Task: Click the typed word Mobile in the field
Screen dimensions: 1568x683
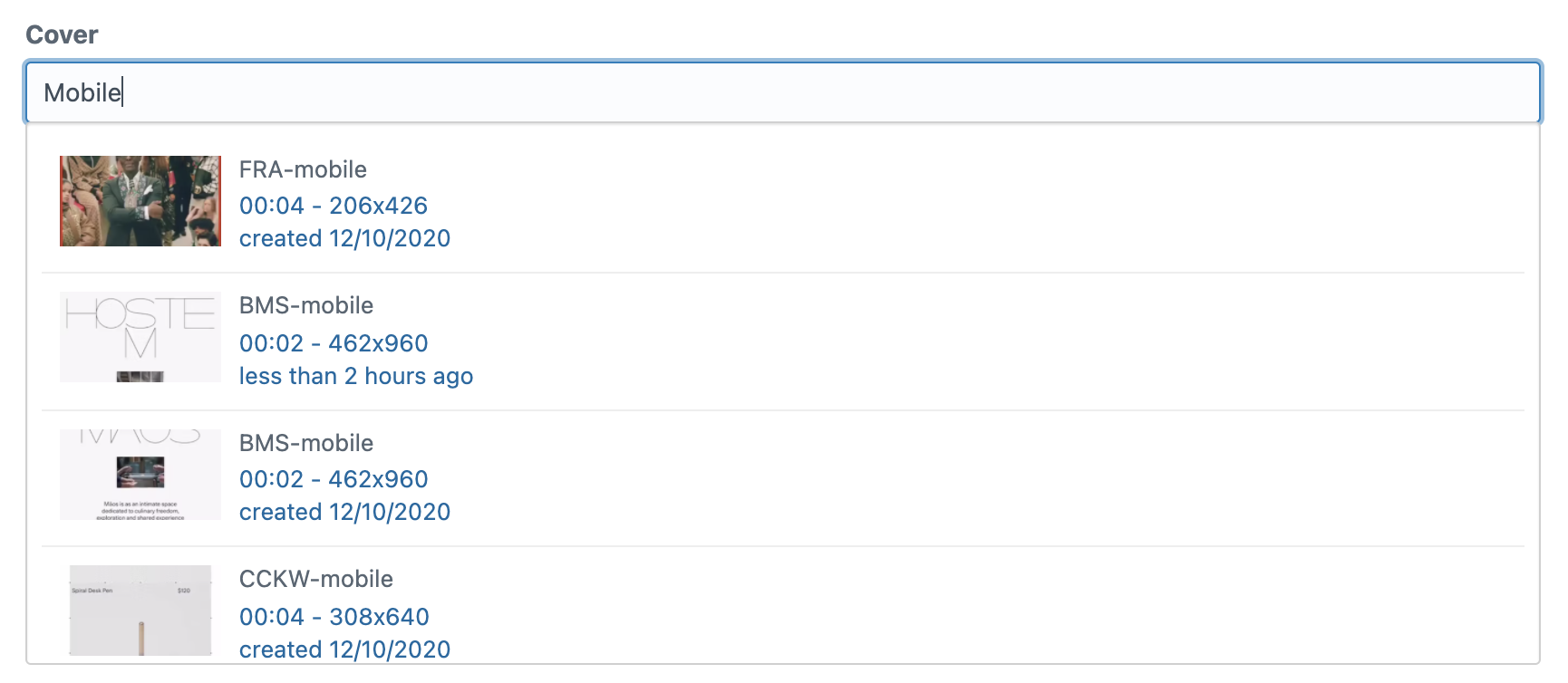Action: [82, 92]
